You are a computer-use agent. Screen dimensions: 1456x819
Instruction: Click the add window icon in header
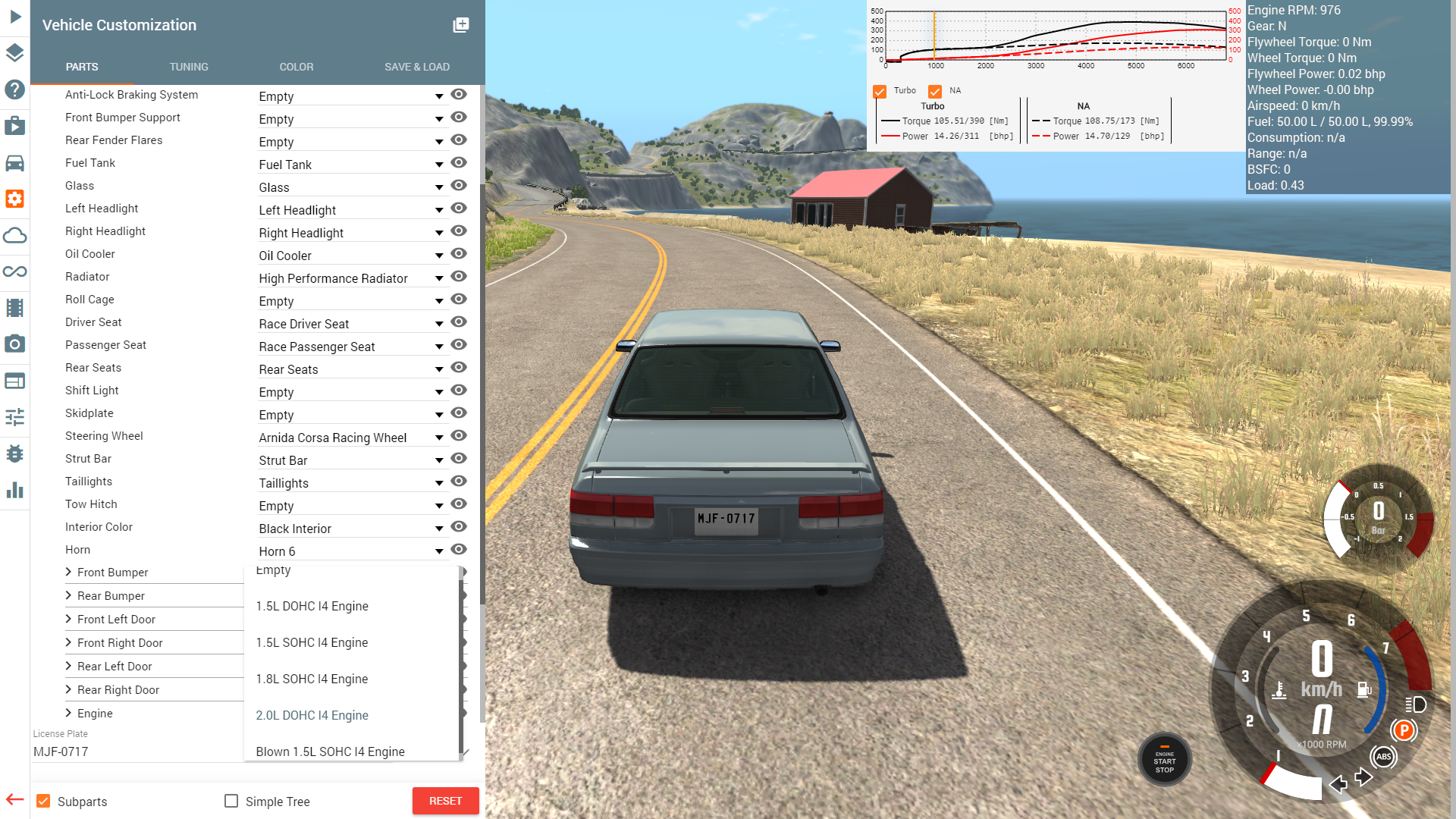click(x=461, y=25)
